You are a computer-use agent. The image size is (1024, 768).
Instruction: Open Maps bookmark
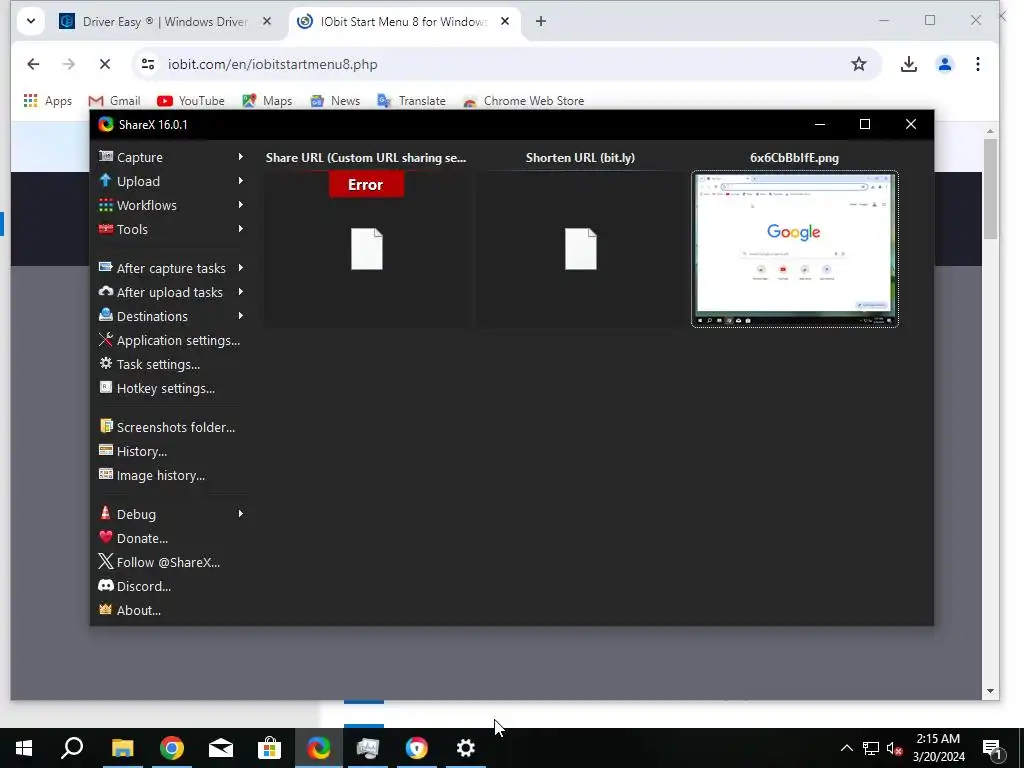tap(267, 101)
